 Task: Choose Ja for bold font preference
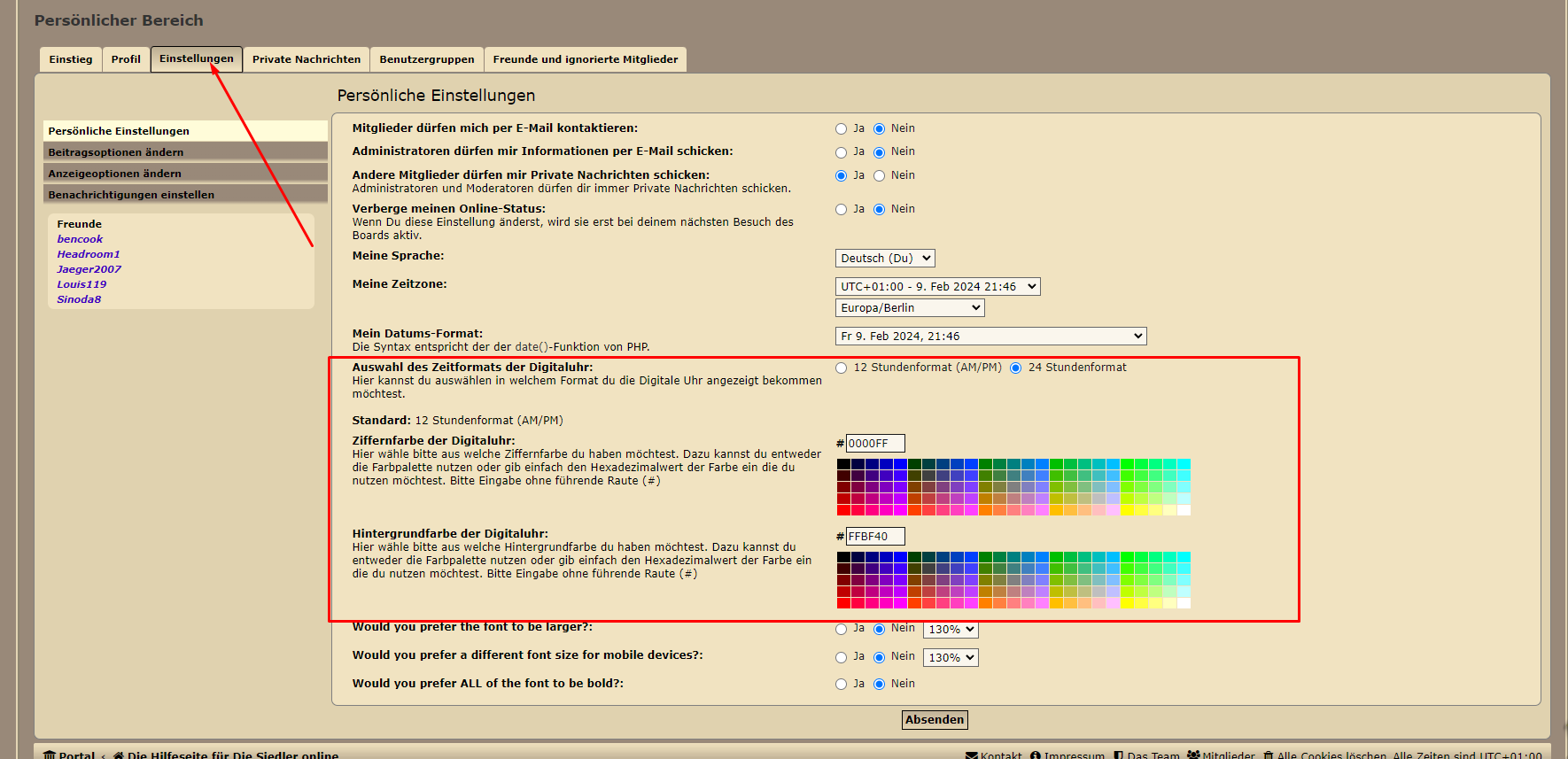tap(842, 685)
